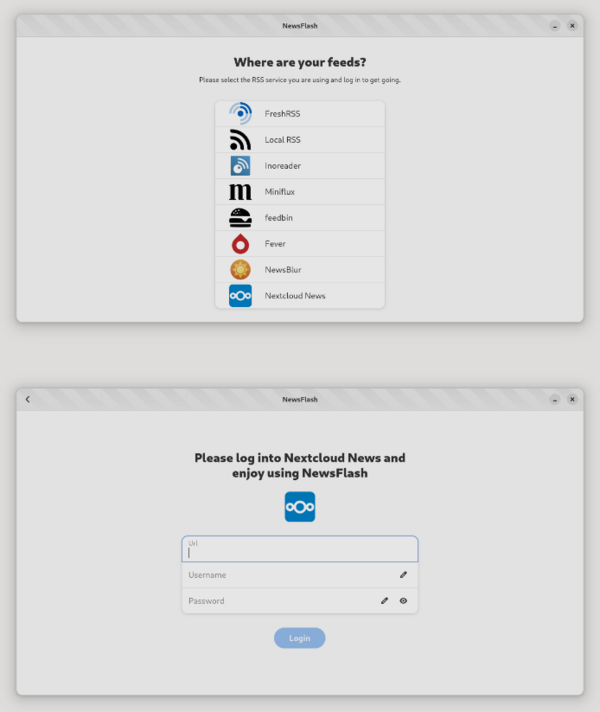The width and height of the screenshot is (600, 712).
Task: Choose the Local RSS feed icon
Action: [240, 139]
